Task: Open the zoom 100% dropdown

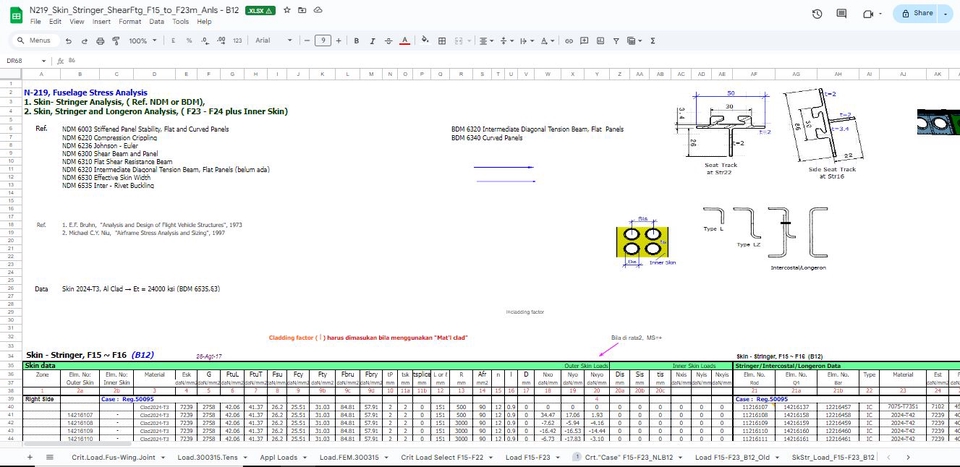Action: click(x=142, y=41)
